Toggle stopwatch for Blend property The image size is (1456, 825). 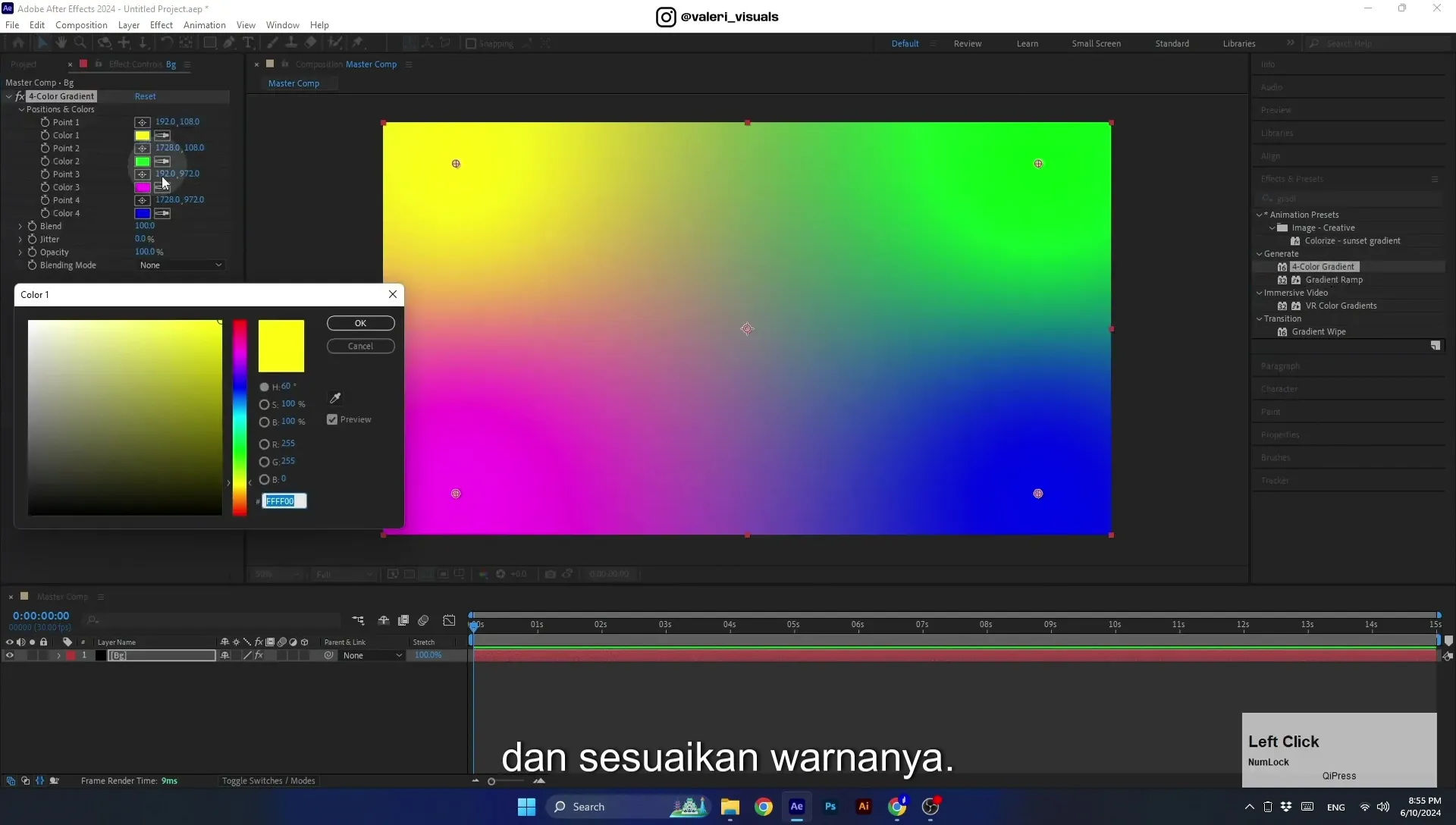click(x=32, y=226)
